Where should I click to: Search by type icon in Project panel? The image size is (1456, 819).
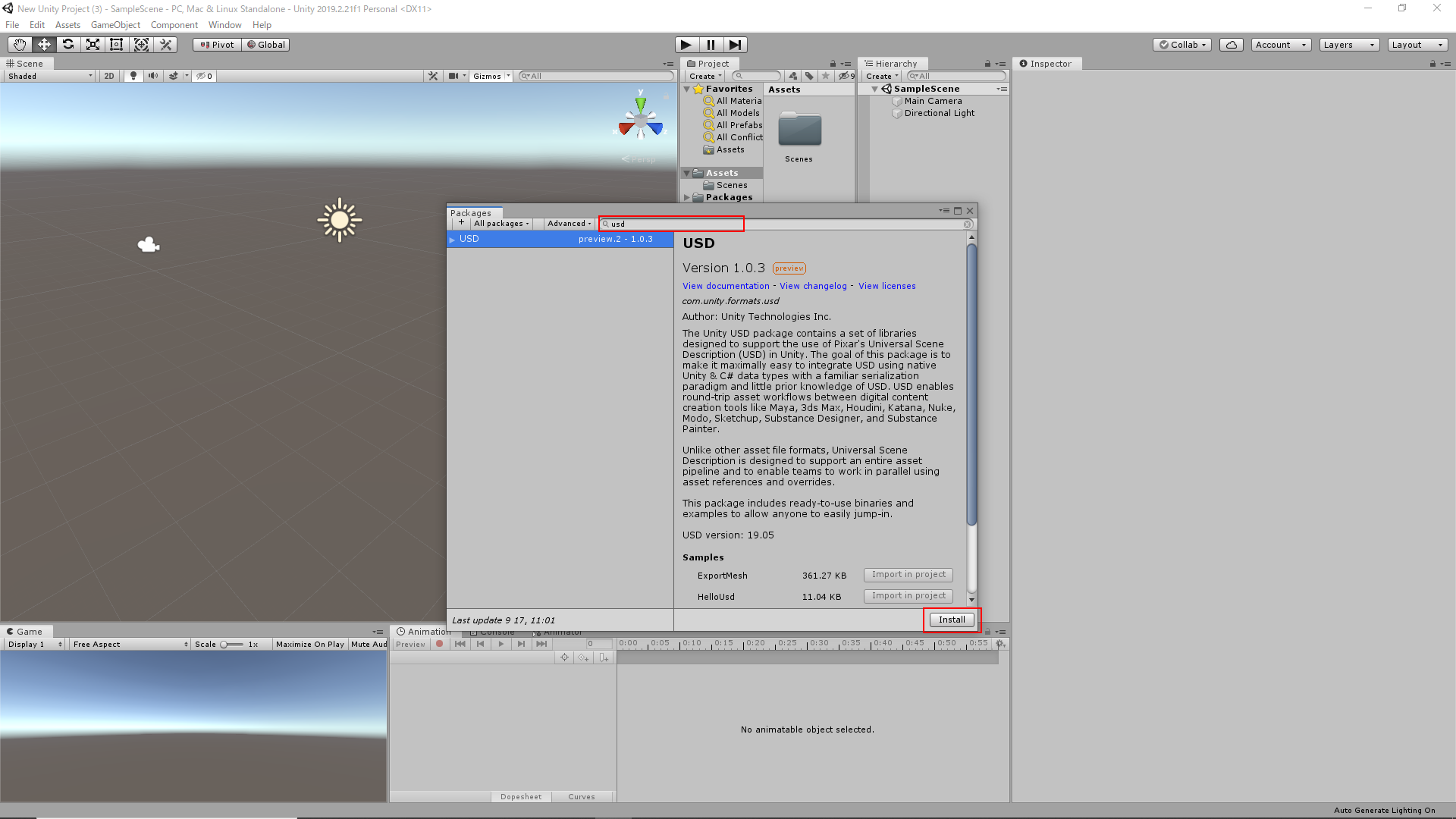point(792,76)
